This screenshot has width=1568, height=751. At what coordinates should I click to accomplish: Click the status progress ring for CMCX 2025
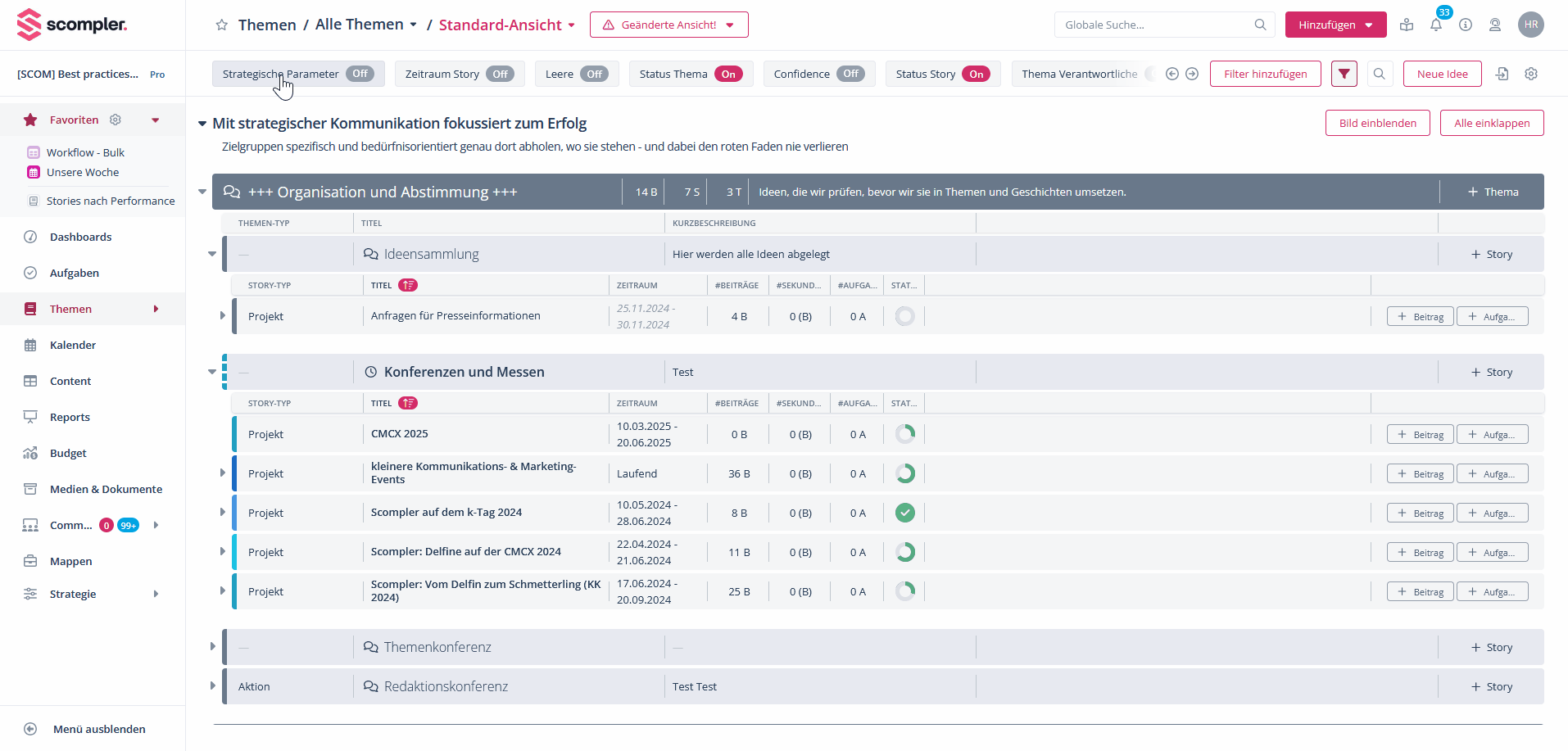coord(904,434)
